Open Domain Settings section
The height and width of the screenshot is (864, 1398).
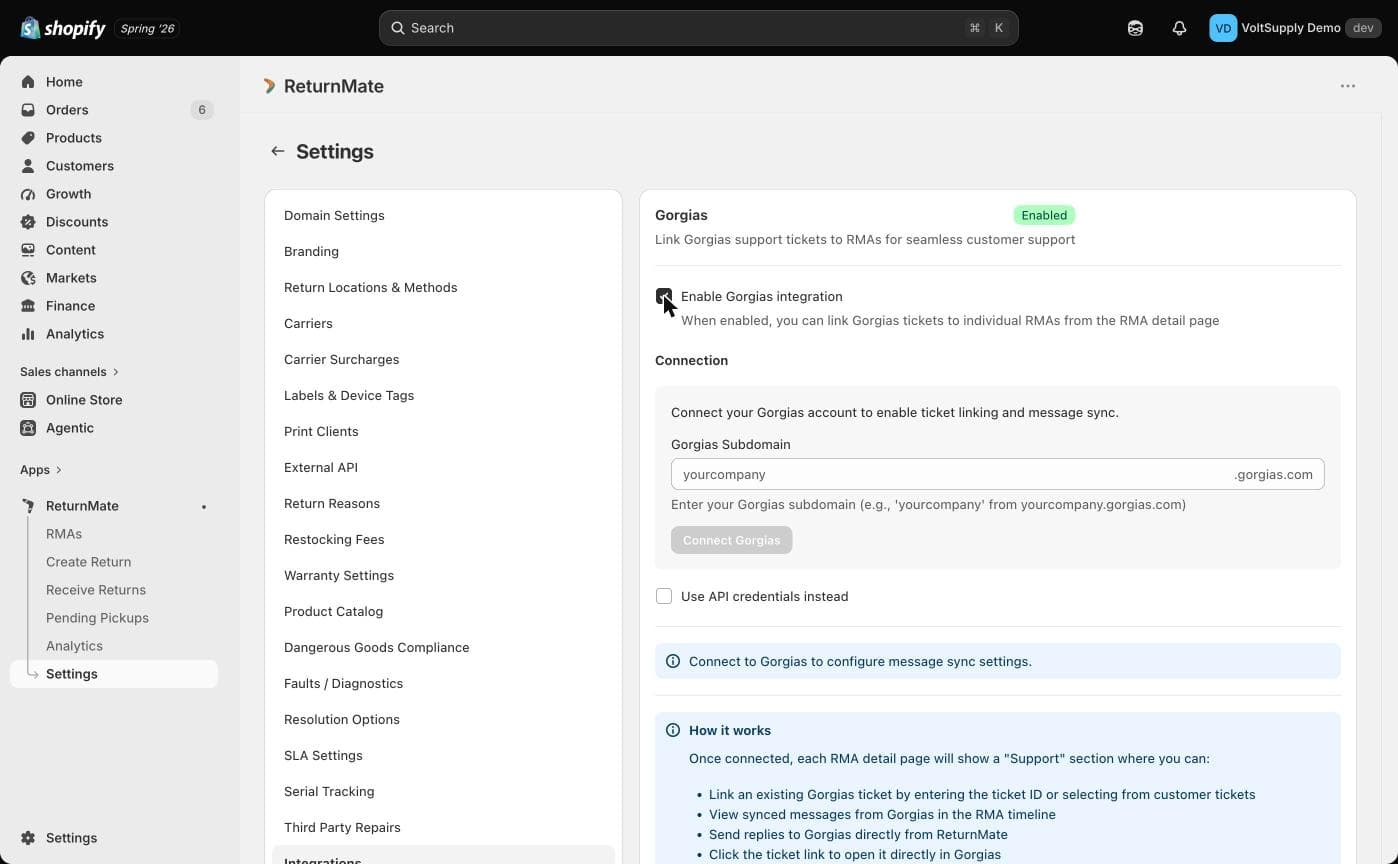click(x=334, y=215)
